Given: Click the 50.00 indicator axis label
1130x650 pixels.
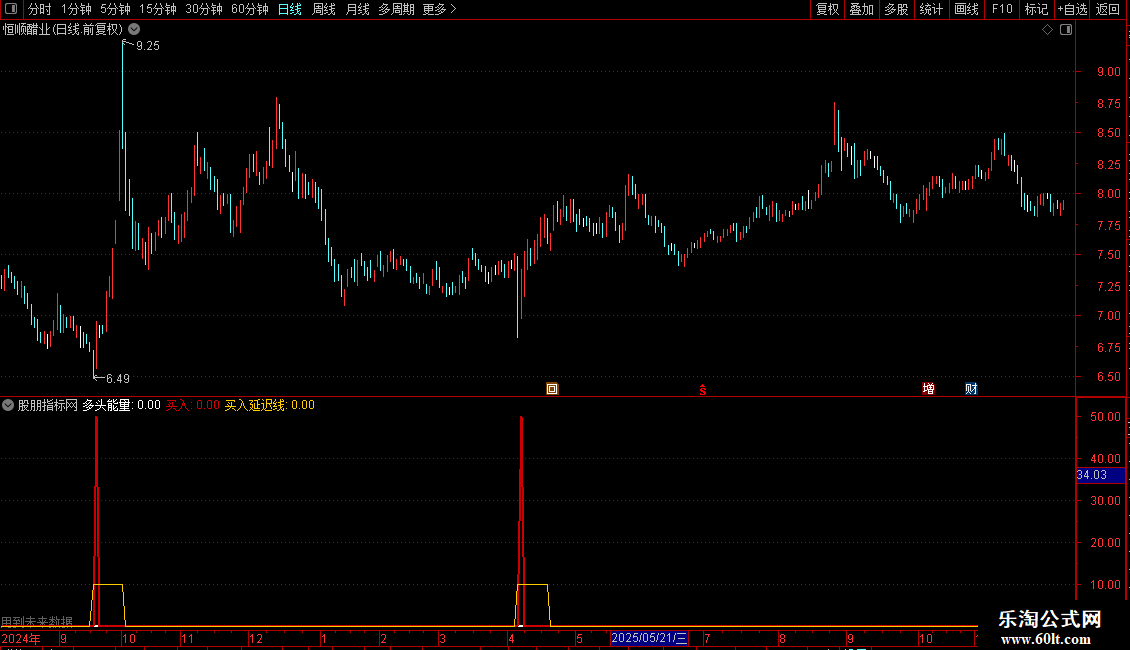Looking at the screenshot, I should (x=1105, y=417).
